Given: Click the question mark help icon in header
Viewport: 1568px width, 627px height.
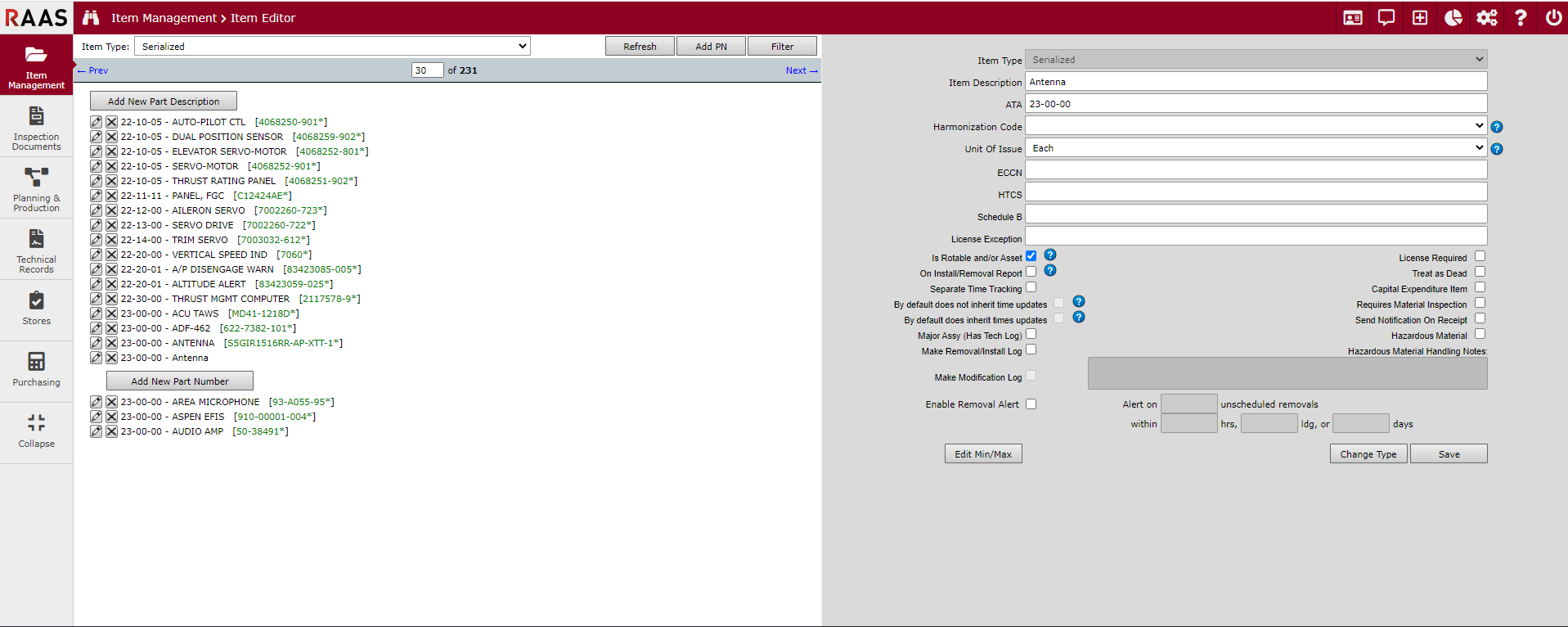Looking at the screenshot, I should click(1520, 17).
